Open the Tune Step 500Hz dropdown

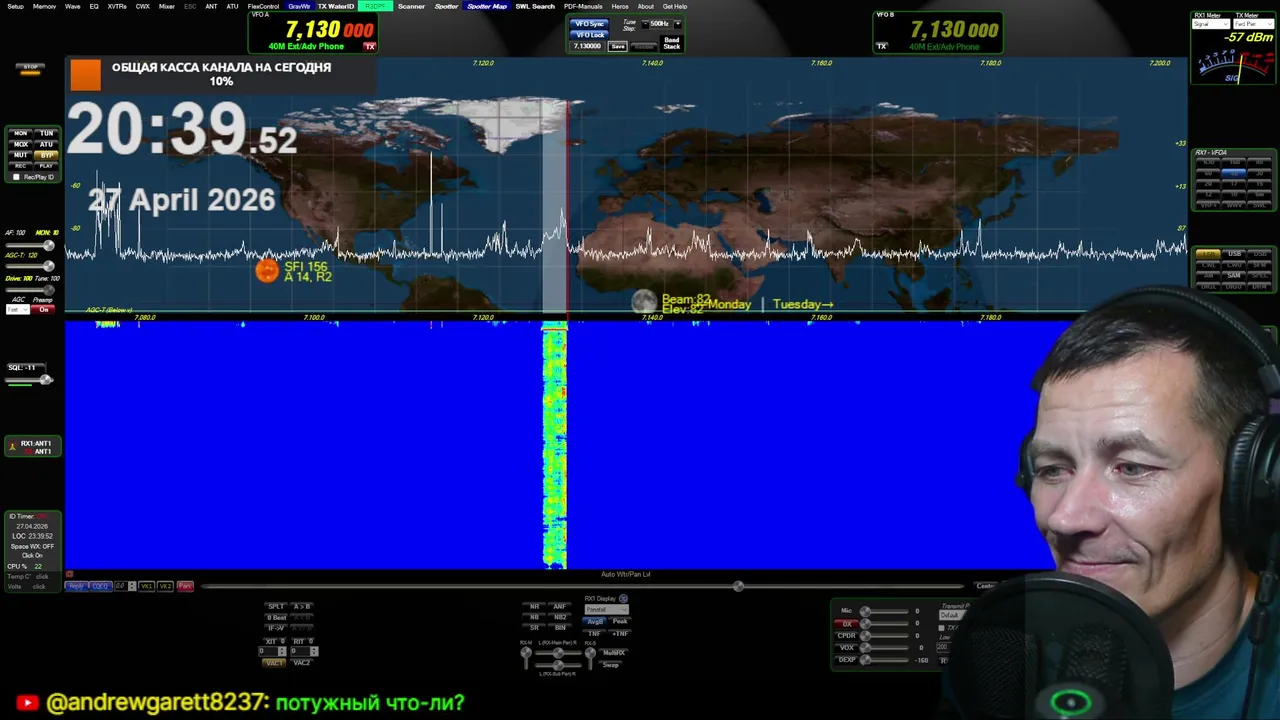point(660,24)
